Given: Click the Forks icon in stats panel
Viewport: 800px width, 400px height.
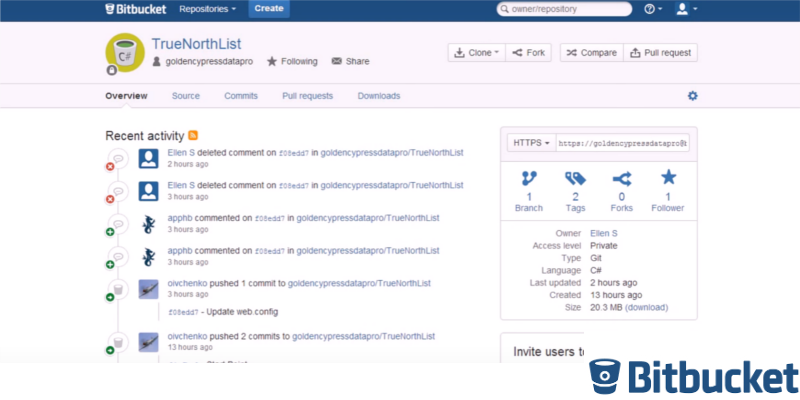Looking at the screenshot, I should pos(621,179).
